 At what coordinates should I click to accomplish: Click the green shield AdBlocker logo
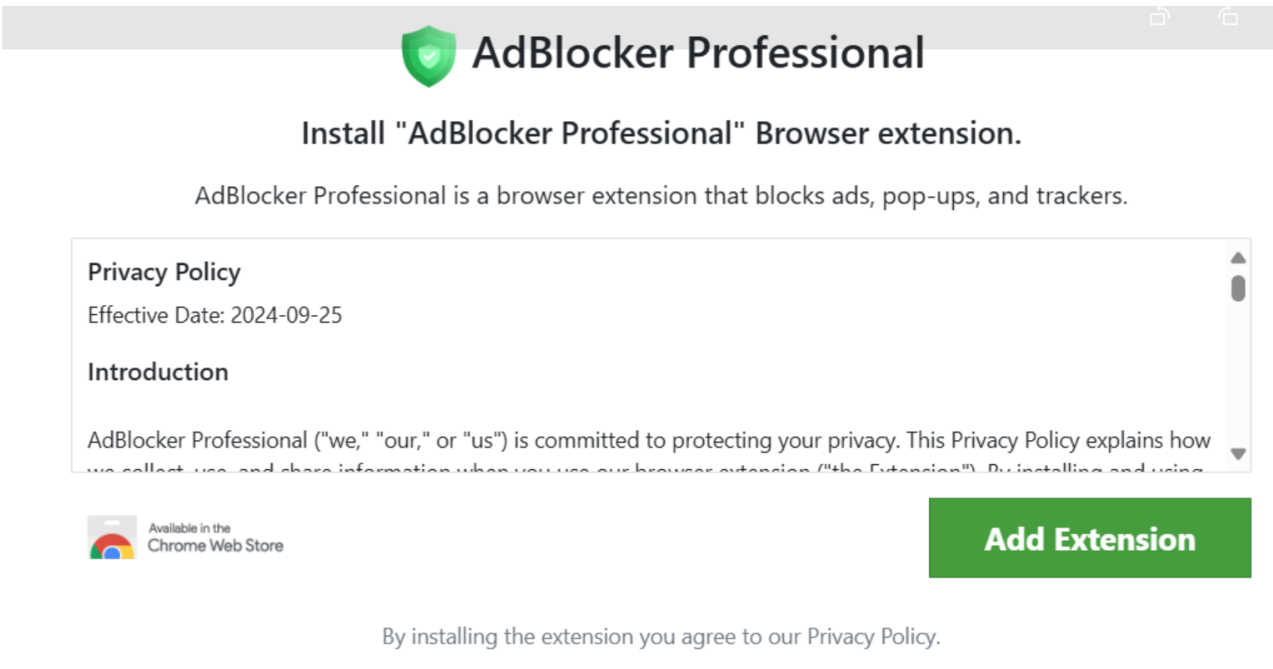click(428, 56)
